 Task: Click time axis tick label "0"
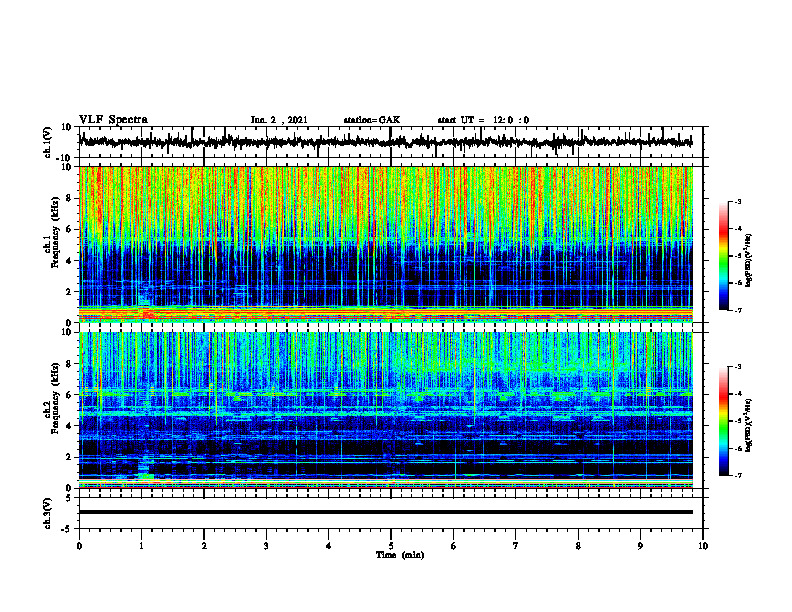tap(79, 546)
